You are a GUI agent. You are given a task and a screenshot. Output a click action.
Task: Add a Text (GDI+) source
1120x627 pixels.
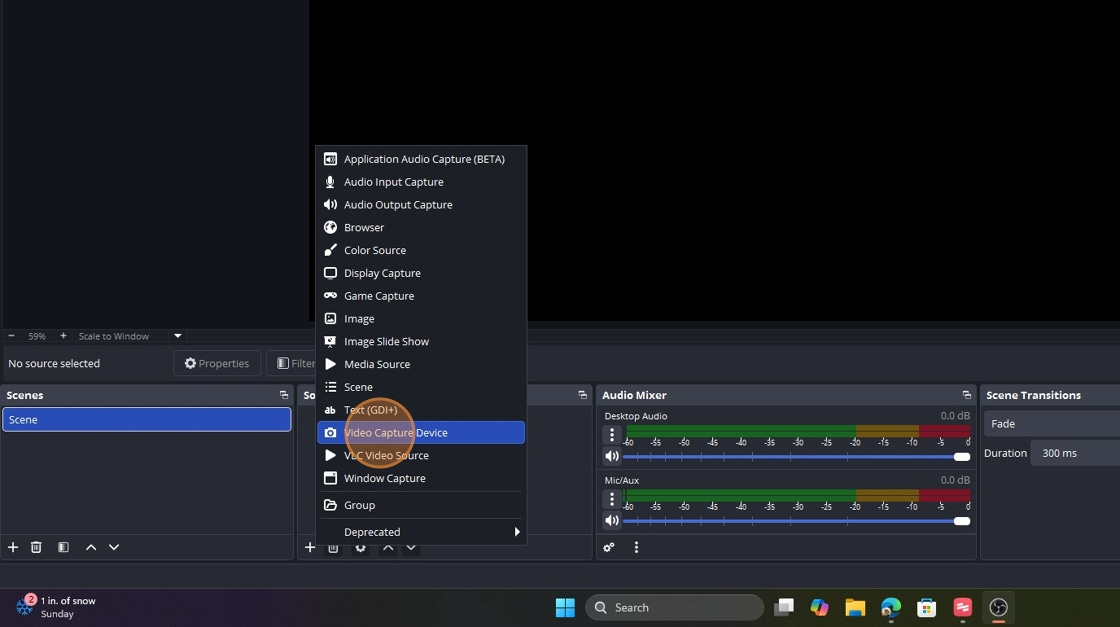click(421, 410)
